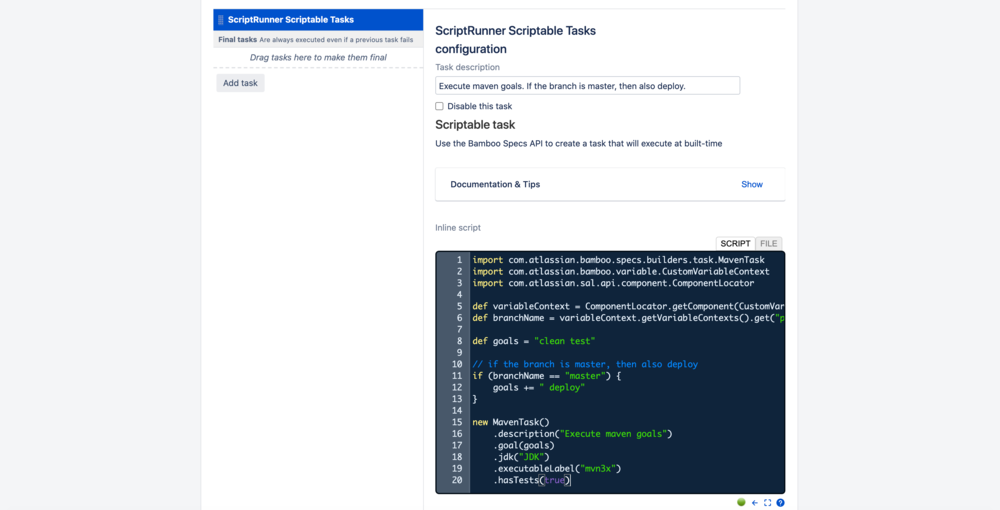Click line number 11 in the editor gutter
1000x510 pixels.
point(457,376)
